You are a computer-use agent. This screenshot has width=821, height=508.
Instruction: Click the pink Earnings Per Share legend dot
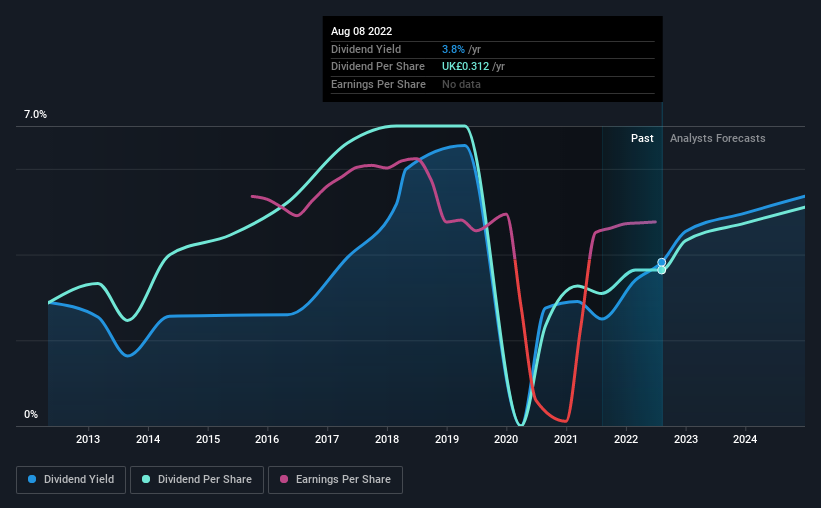point(284,479)
